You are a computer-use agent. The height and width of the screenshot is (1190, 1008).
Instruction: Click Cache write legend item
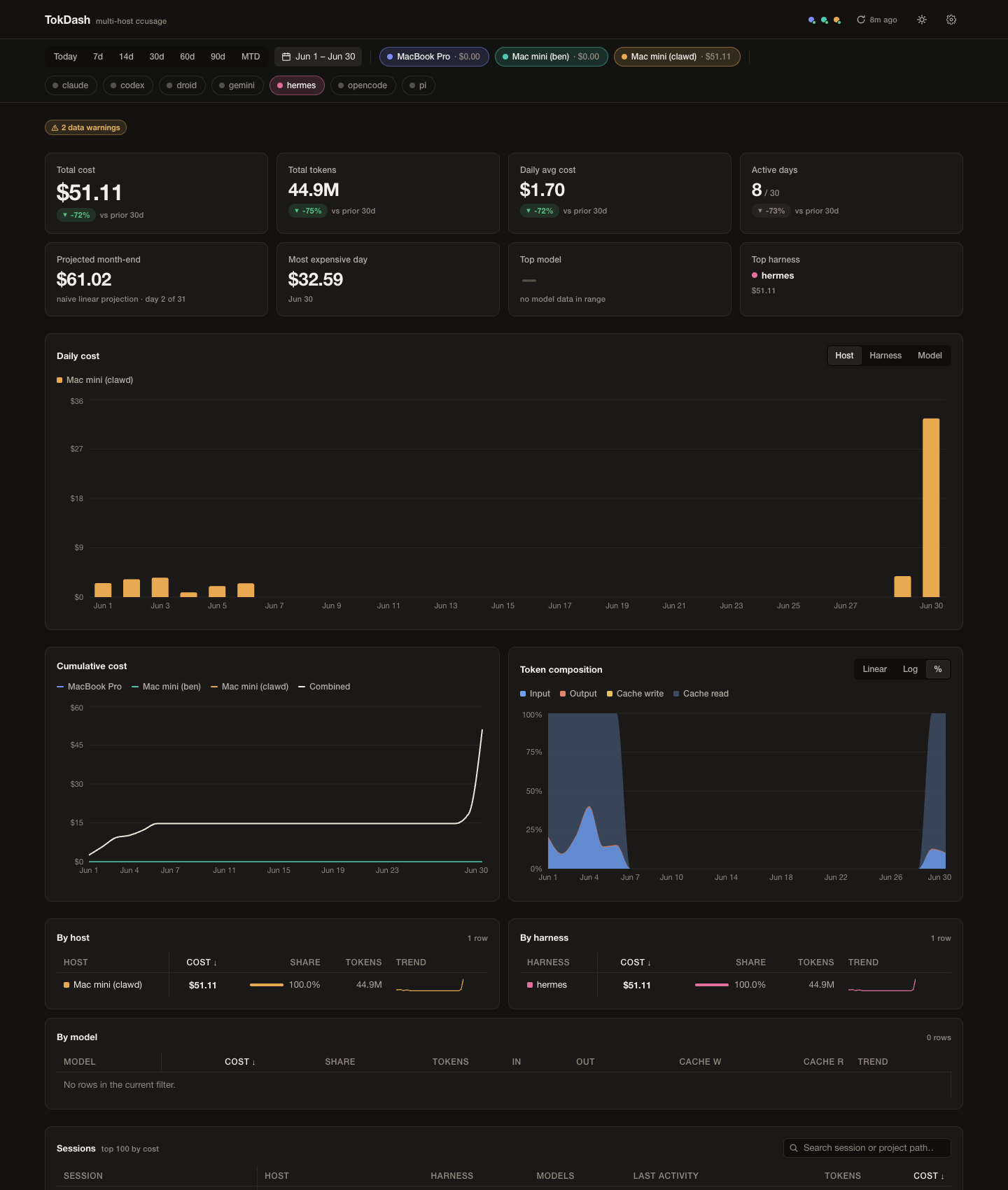click(x=635, y=694)
